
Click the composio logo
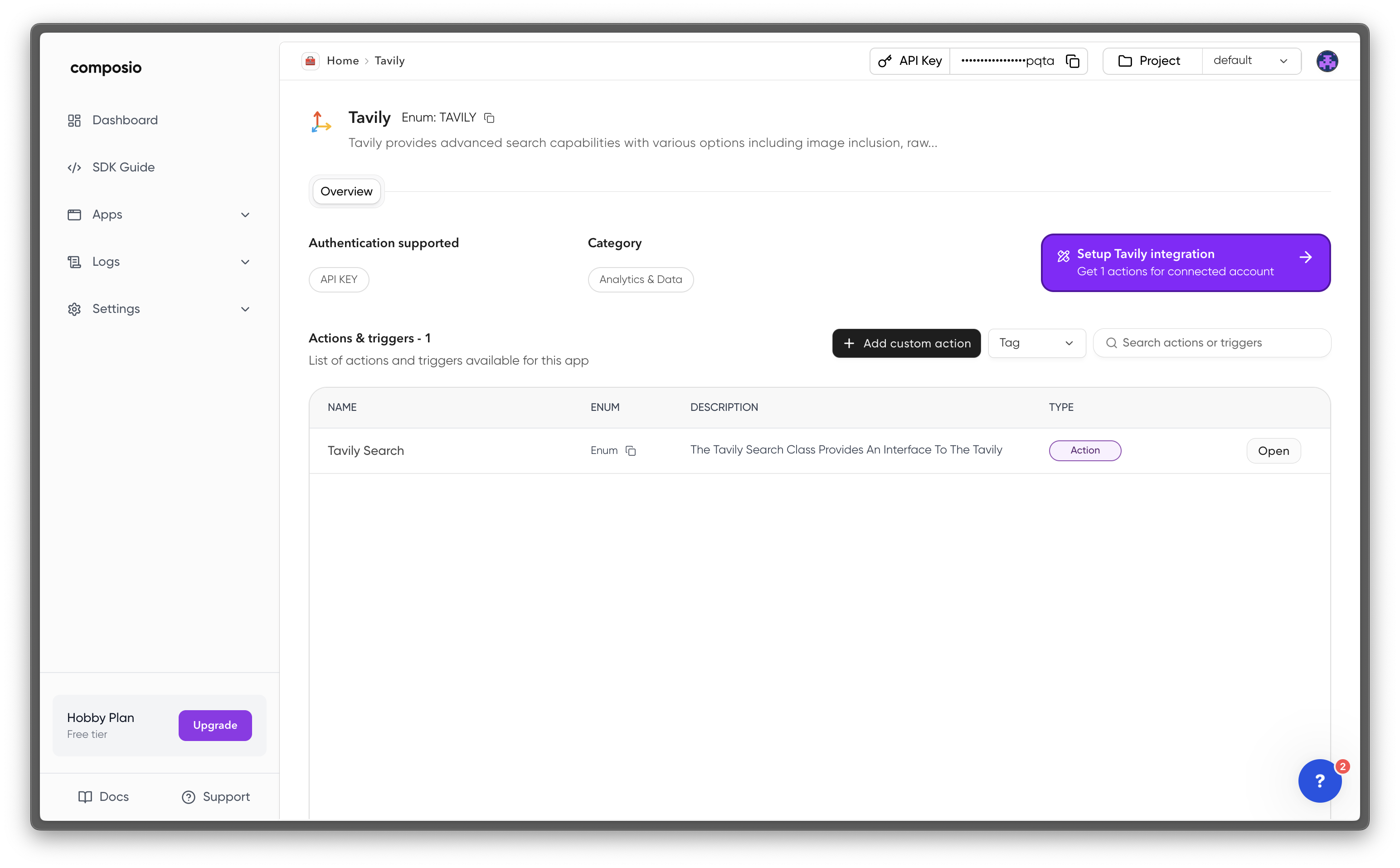(x=106, y=68)
